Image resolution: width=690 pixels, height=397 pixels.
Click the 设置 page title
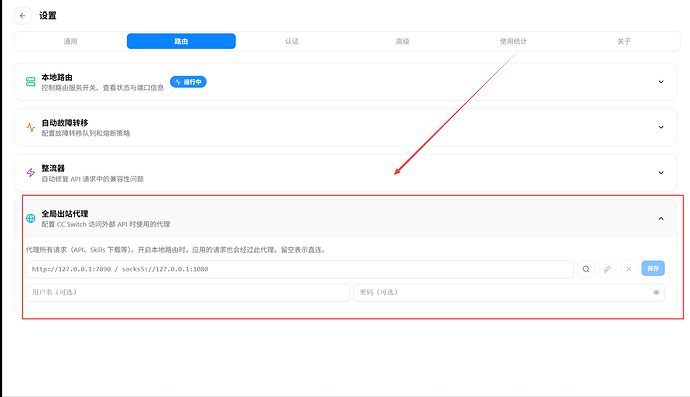(48, 16)
